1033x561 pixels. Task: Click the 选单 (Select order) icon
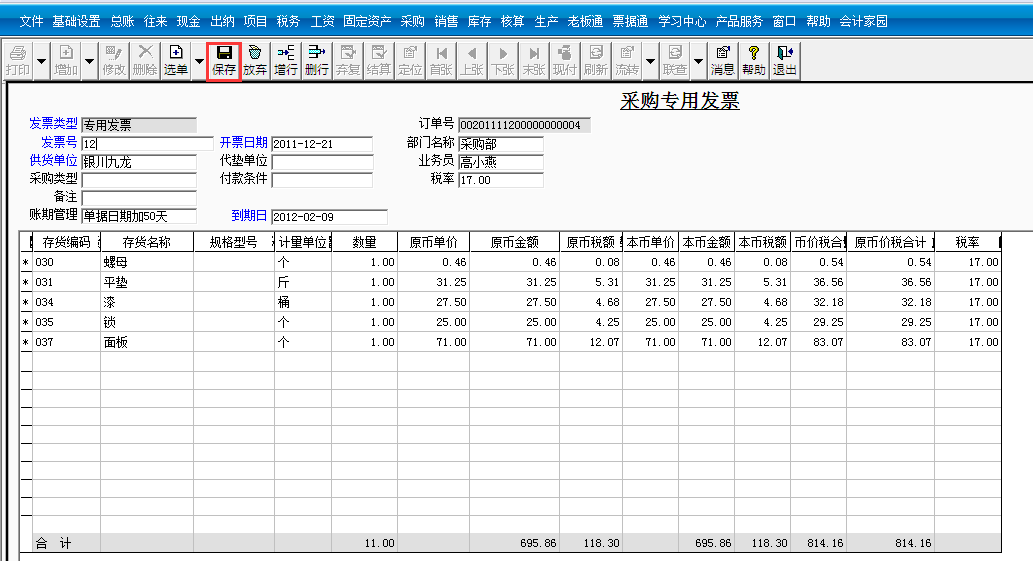[x=176, y=60]
